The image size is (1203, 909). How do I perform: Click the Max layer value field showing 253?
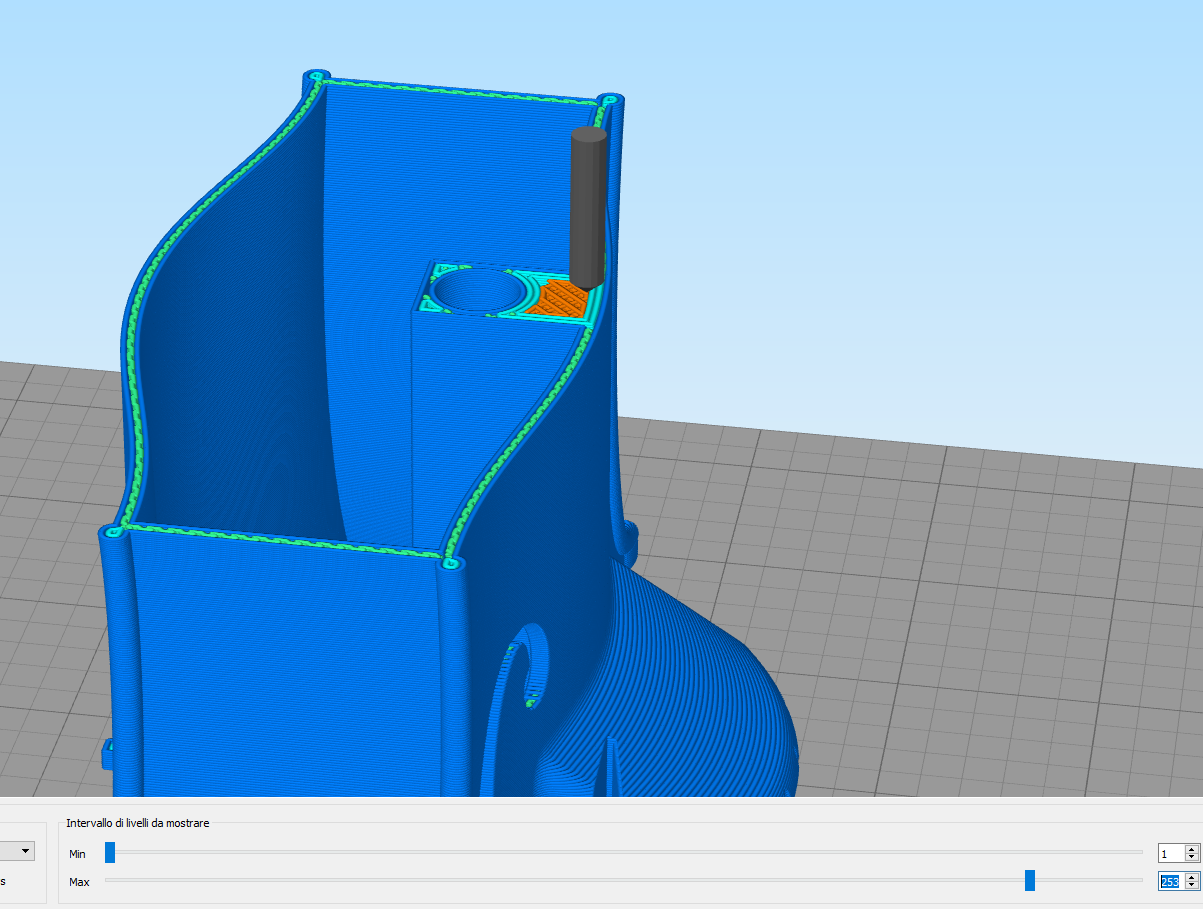coord(1170,881)
